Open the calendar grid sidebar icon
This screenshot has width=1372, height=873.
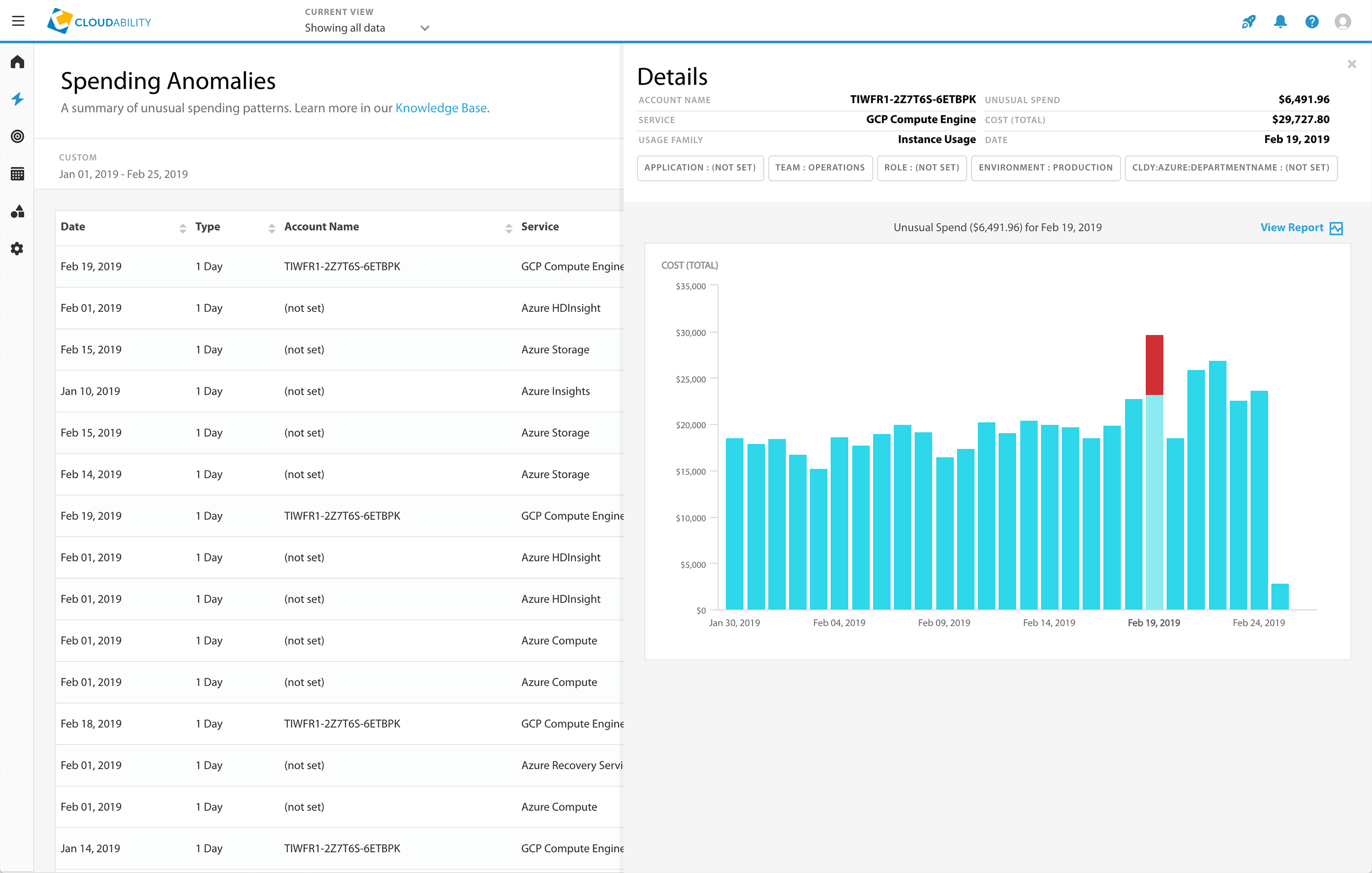click(x=18, y=174)
